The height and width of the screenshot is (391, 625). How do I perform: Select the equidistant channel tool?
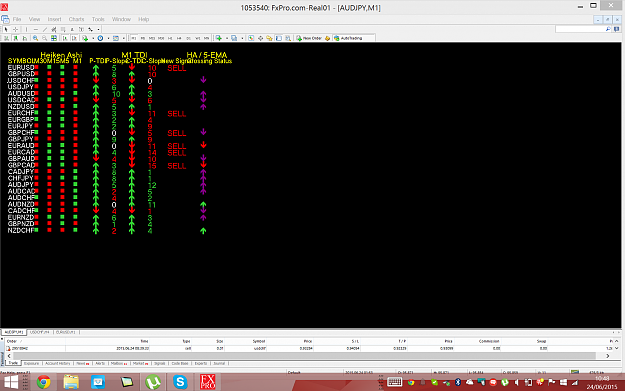tap(54, 29)
